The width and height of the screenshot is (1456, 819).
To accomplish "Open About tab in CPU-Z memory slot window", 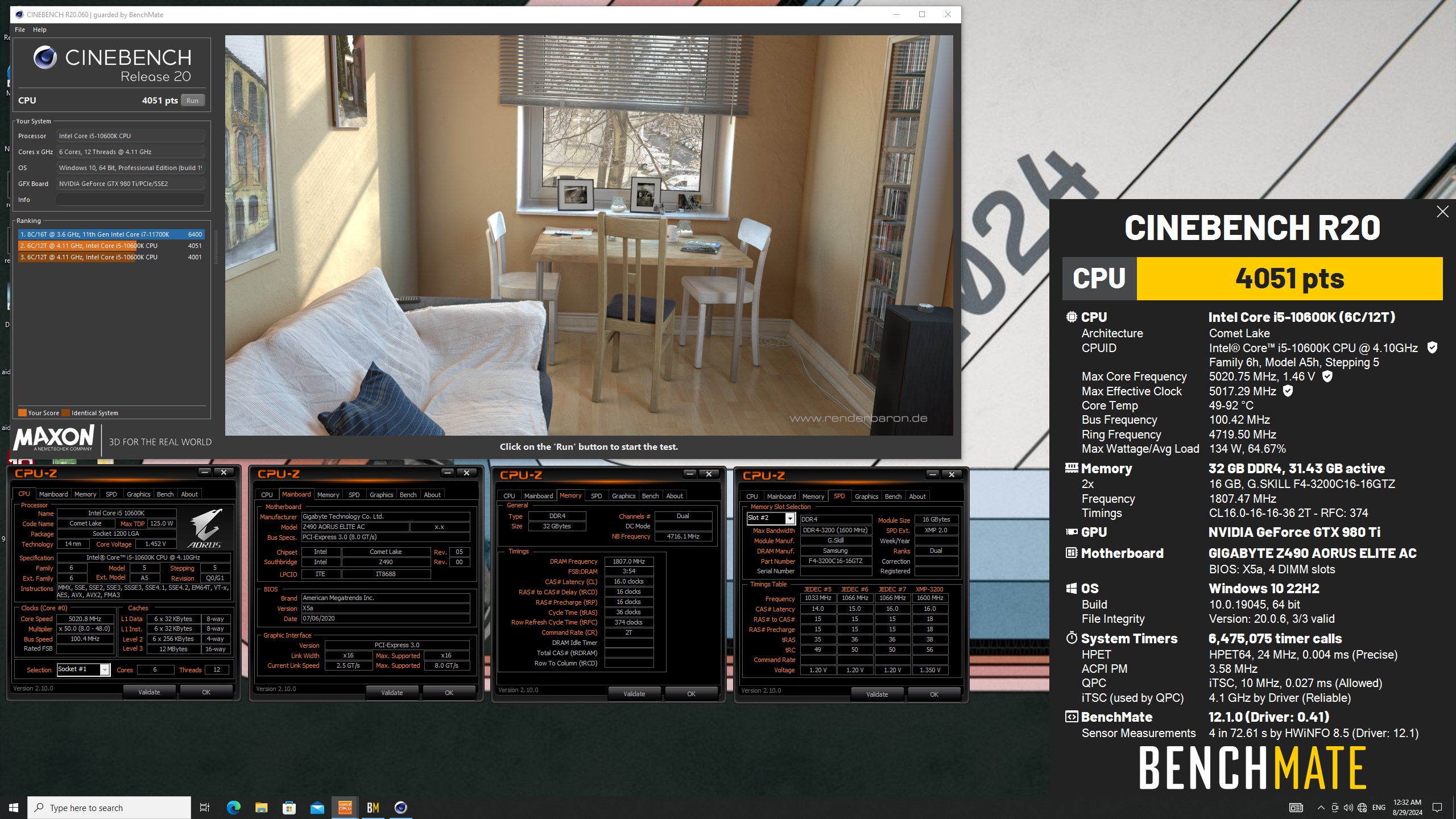I will pyautogui.click(x=917, y=497).
